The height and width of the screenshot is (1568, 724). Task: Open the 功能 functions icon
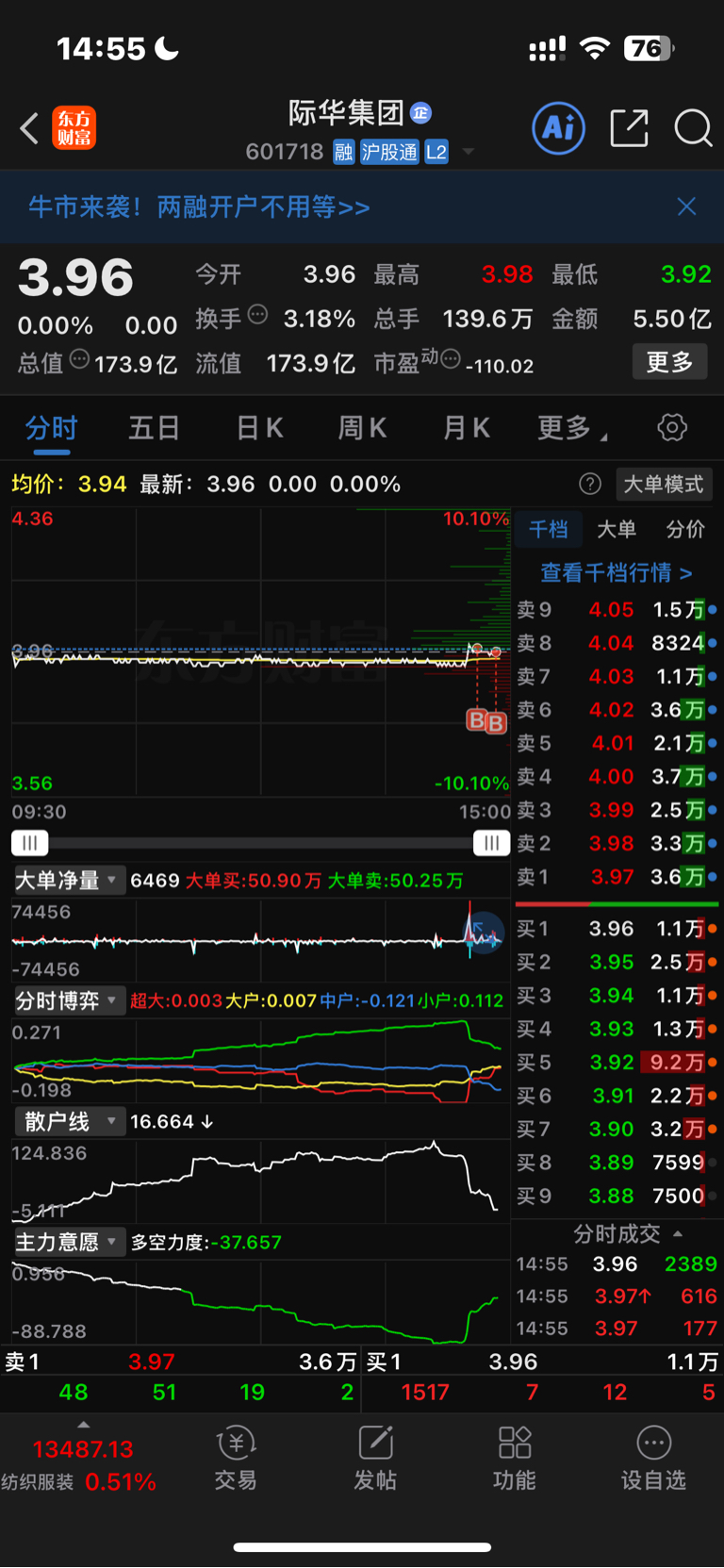point(515,1458)
